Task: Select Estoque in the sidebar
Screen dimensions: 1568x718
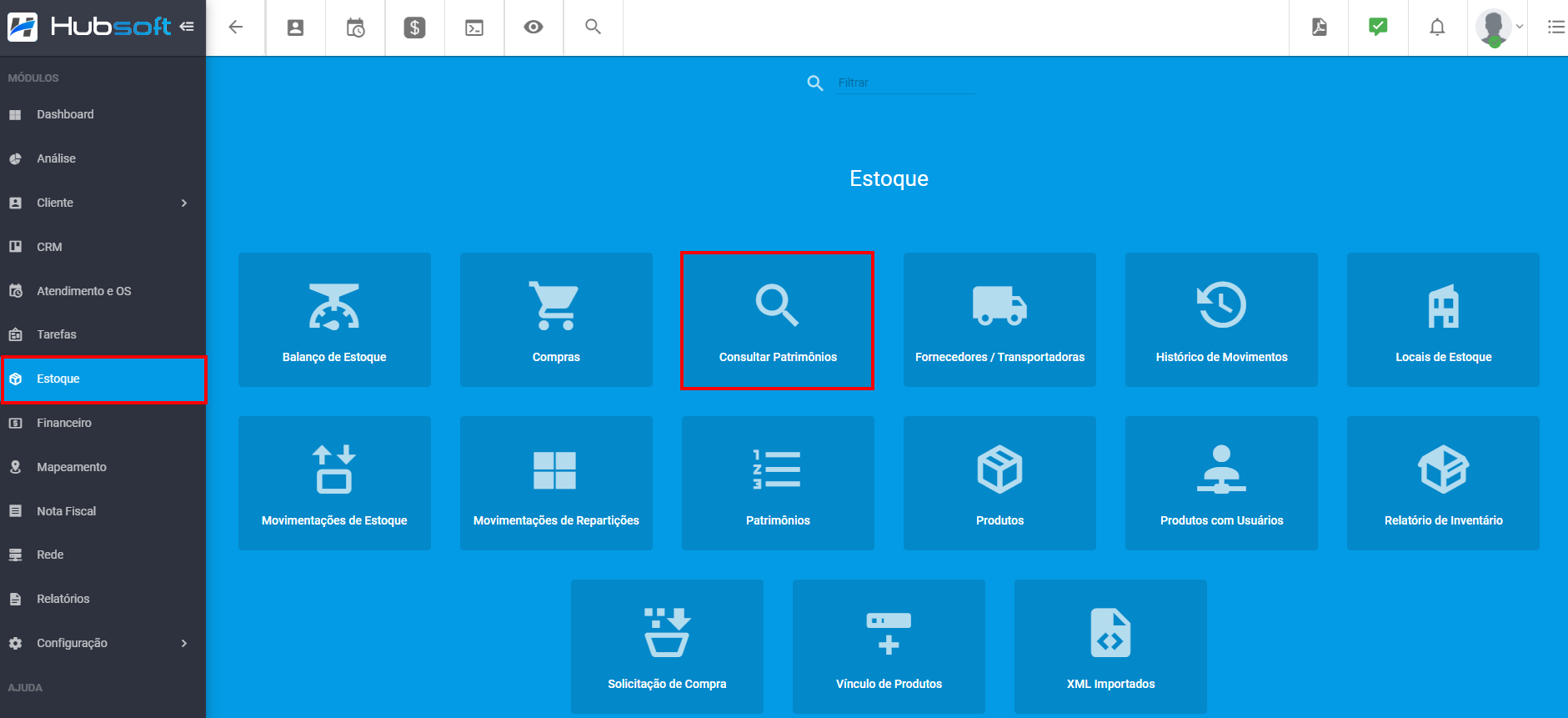Action: tap(103, 379)
